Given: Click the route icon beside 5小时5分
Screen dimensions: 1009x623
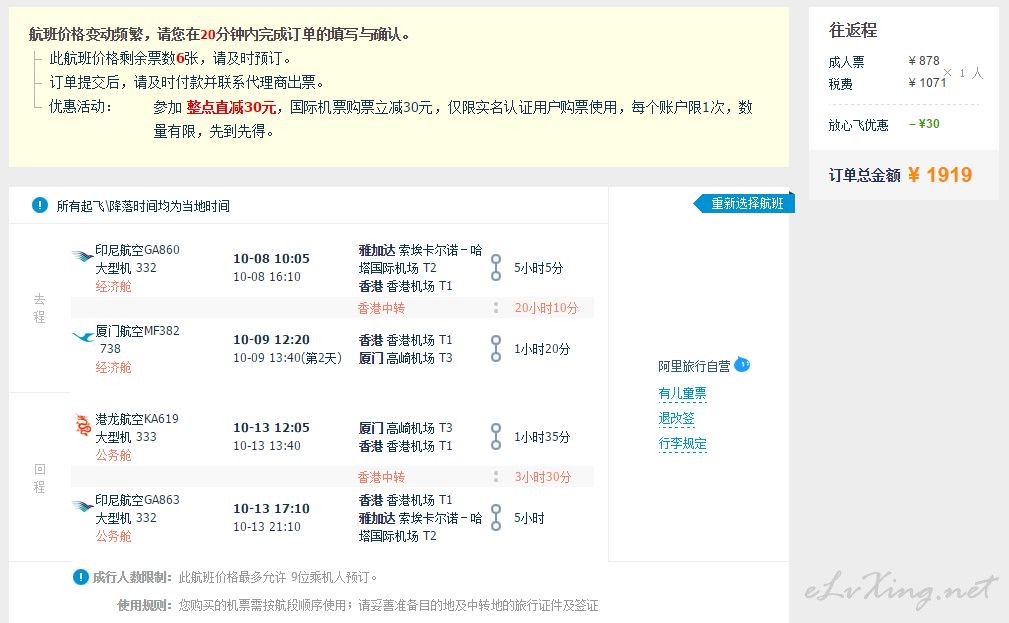Looking at the screenshot, I should coord(495,268).
